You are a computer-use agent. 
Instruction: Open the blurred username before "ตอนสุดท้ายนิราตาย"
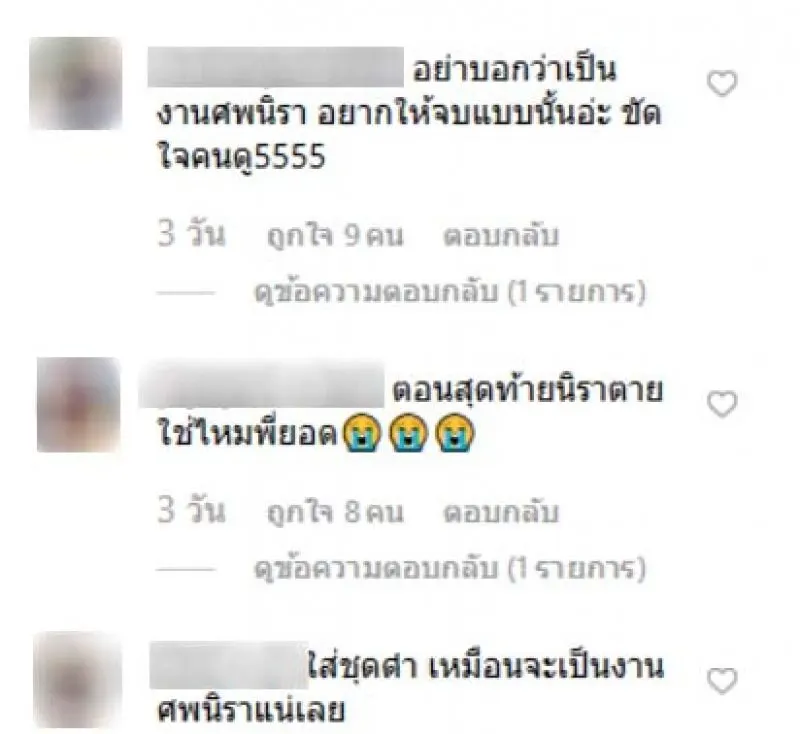(261, 386)
